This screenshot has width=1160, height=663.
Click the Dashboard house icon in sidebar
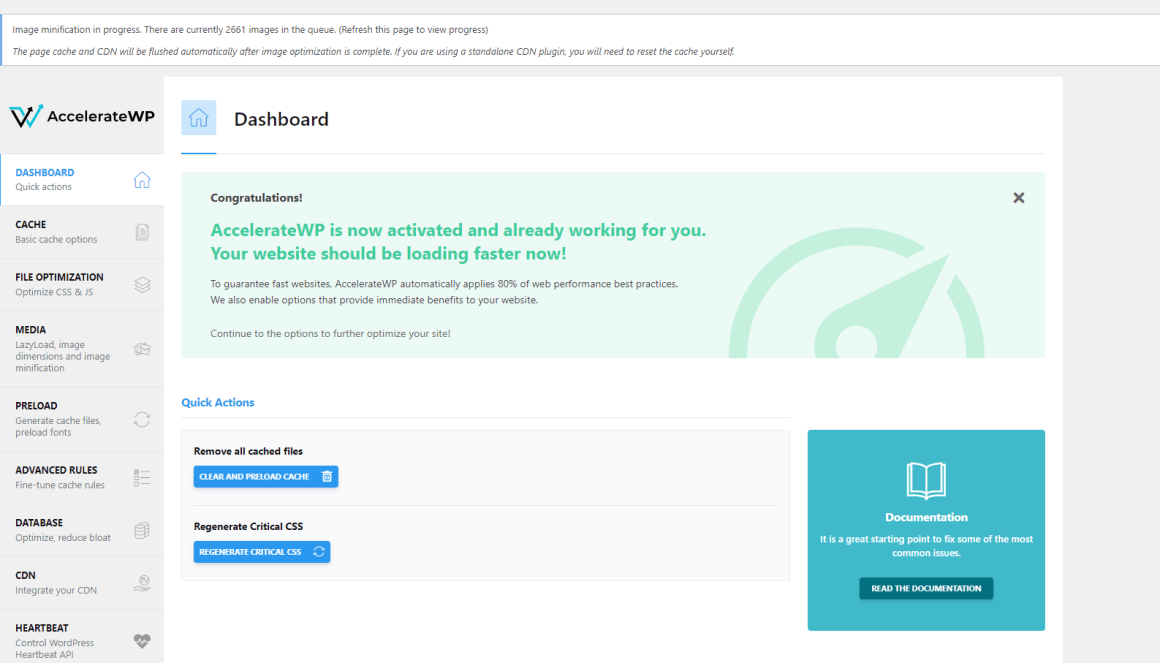coord(142,180)
